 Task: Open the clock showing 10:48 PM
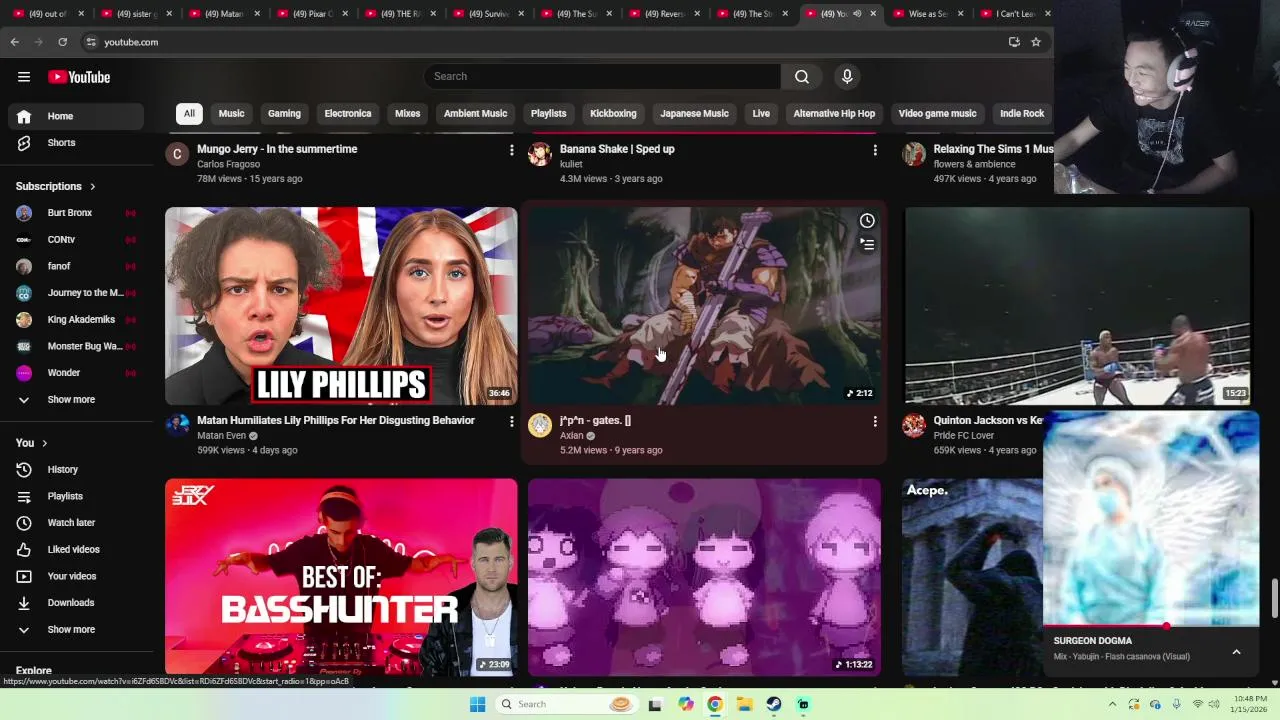[1243, 704]
